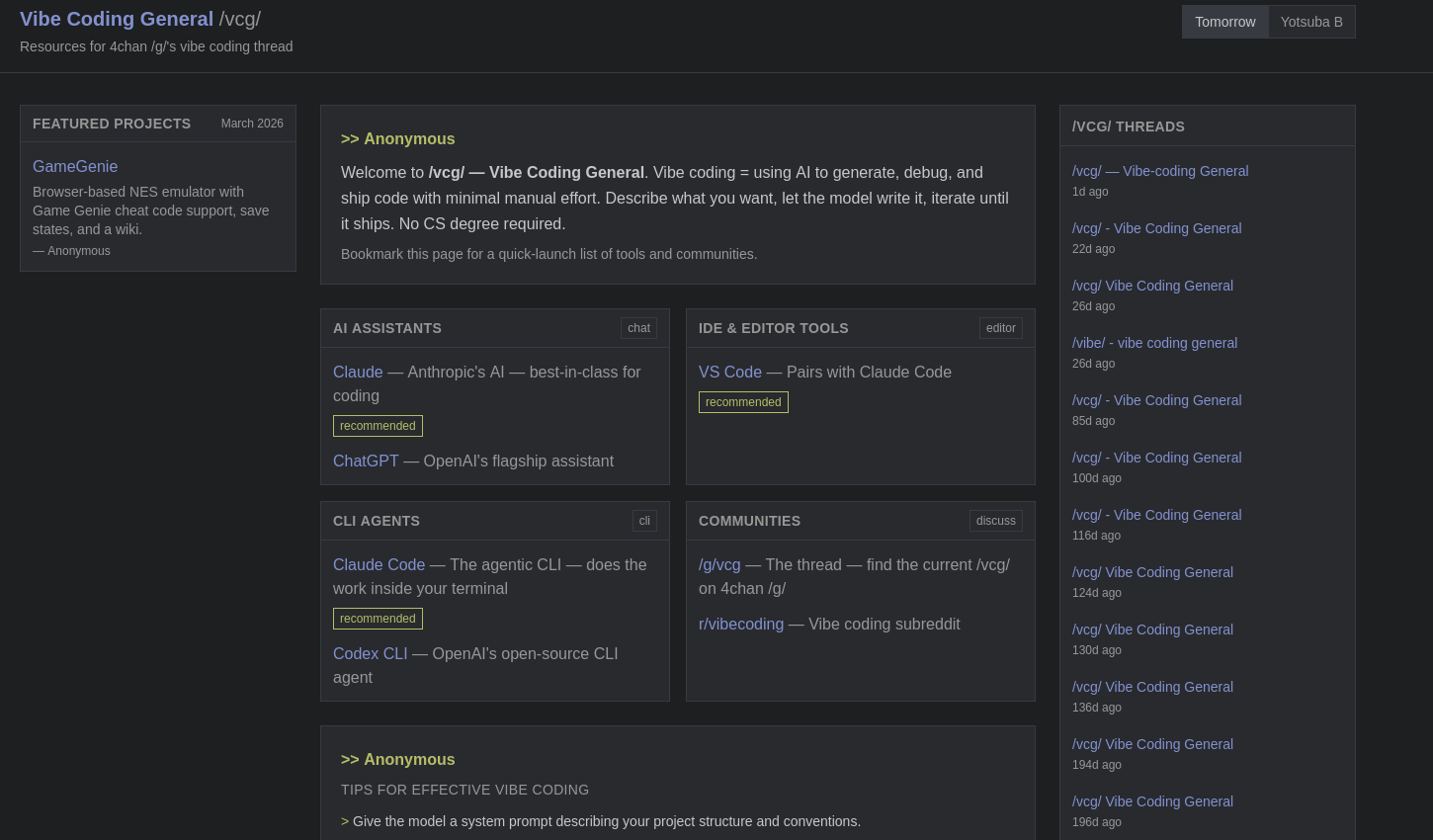Open the Vibe Coding General thread from 124d ago
This screenshot has width=1433, height=840.
(1152, 572)
